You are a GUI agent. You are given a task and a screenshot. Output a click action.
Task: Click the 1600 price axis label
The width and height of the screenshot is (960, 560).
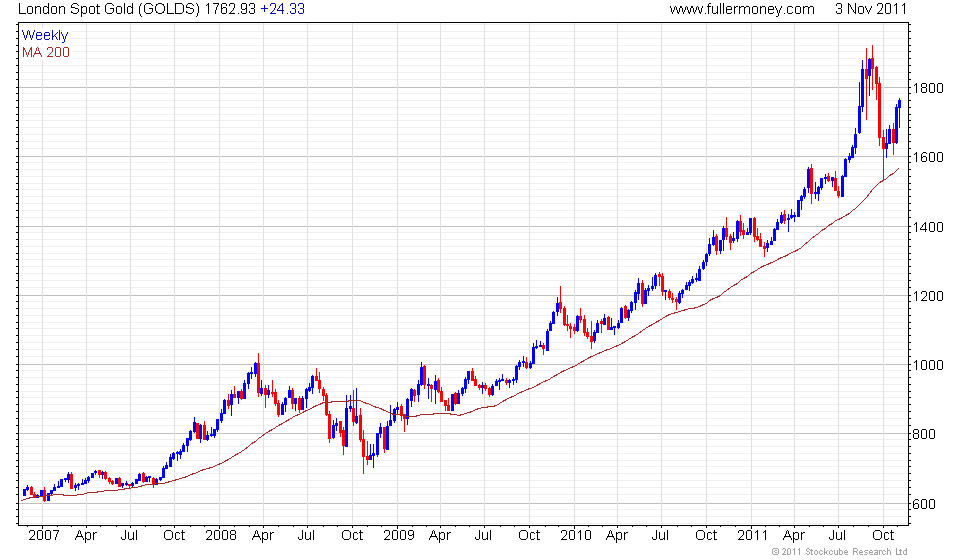pyautogui.click(x=928, y=157)
